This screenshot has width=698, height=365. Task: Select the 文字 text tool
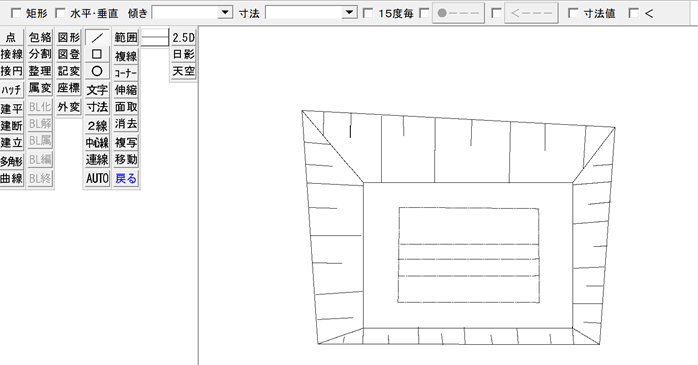pos(97,90)
